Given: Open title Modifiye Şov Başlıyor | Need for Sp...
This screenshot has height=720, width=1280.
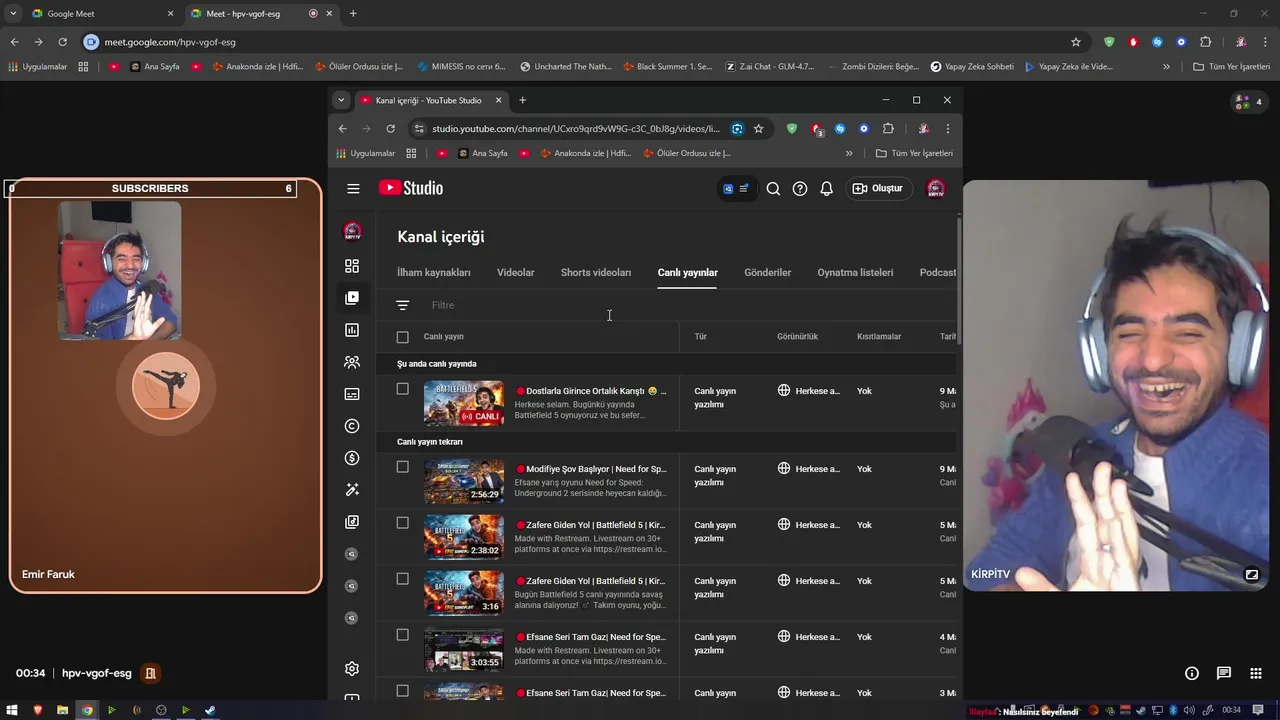Looking at the screenshot, I should coord(591,469).
